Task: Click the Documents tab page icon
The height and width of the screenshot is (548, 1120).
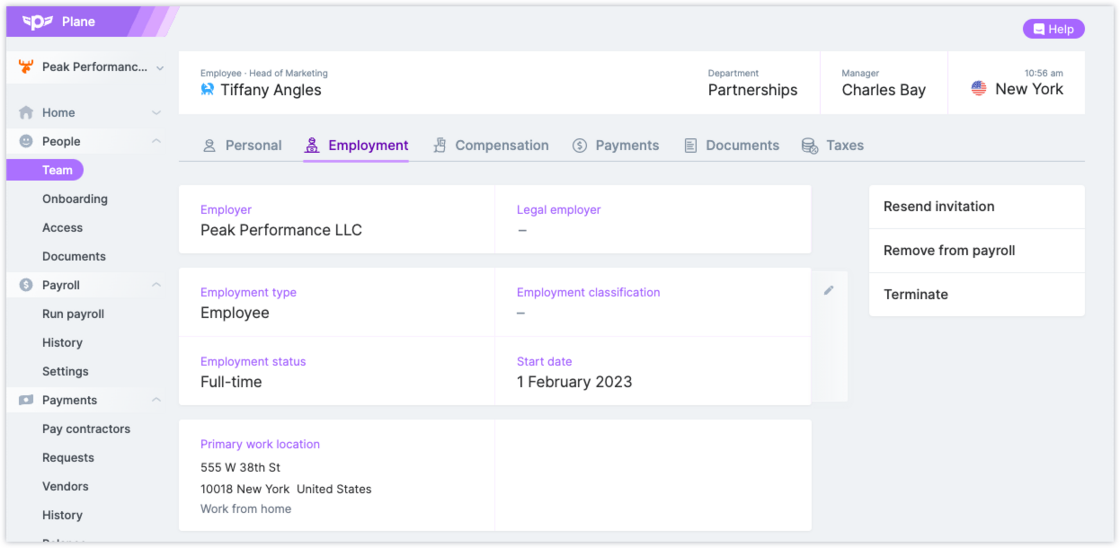Action: point(690,146)
